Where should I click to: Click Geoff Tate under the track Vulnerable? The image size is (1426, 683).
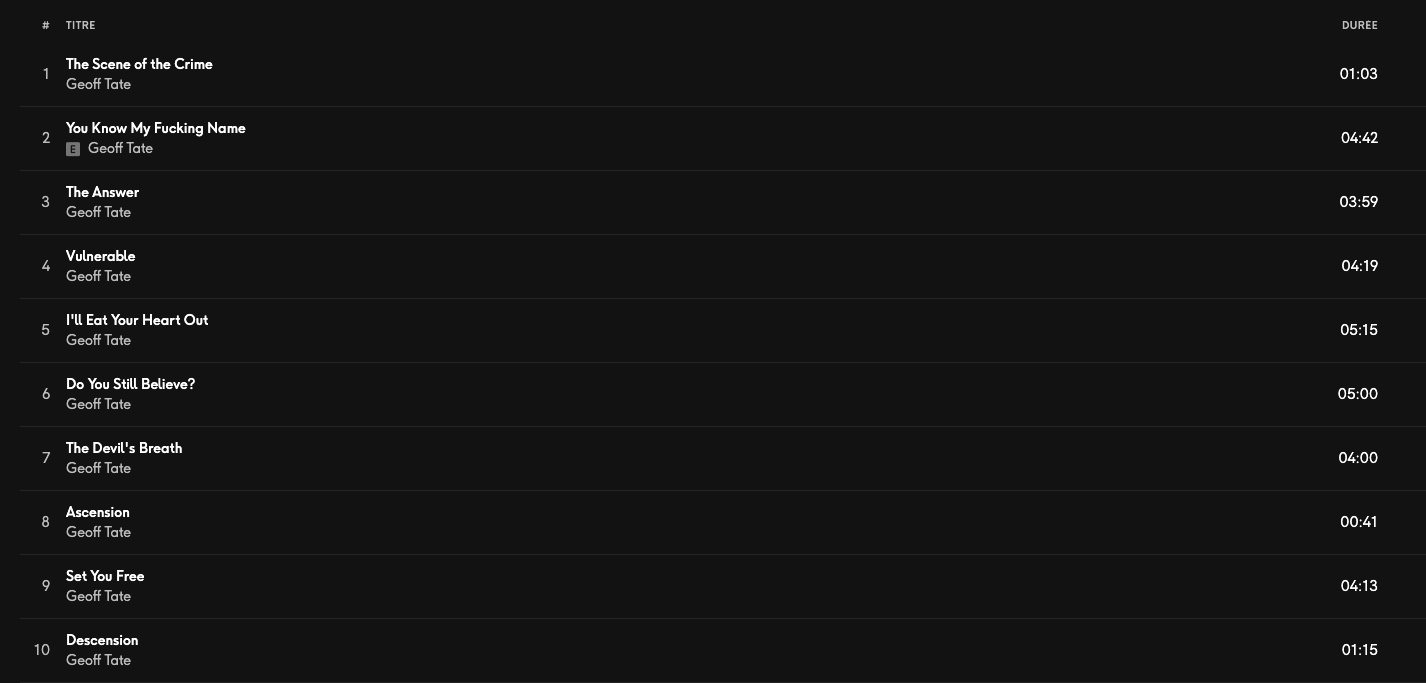(x=98, y=276)
